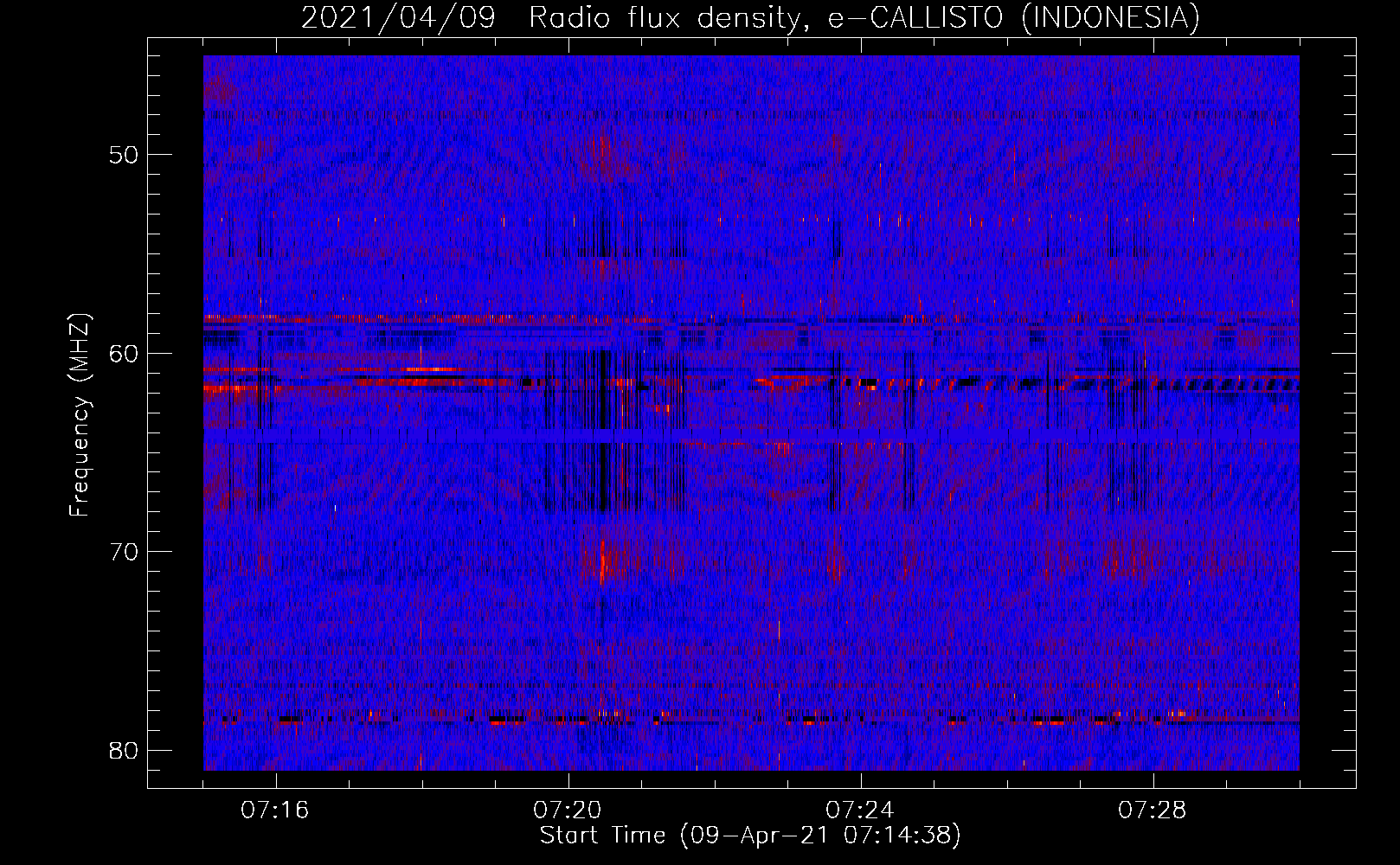Click the "07:16" time tick label
This screenshot has width=1400, height=865.
point(275,811)
